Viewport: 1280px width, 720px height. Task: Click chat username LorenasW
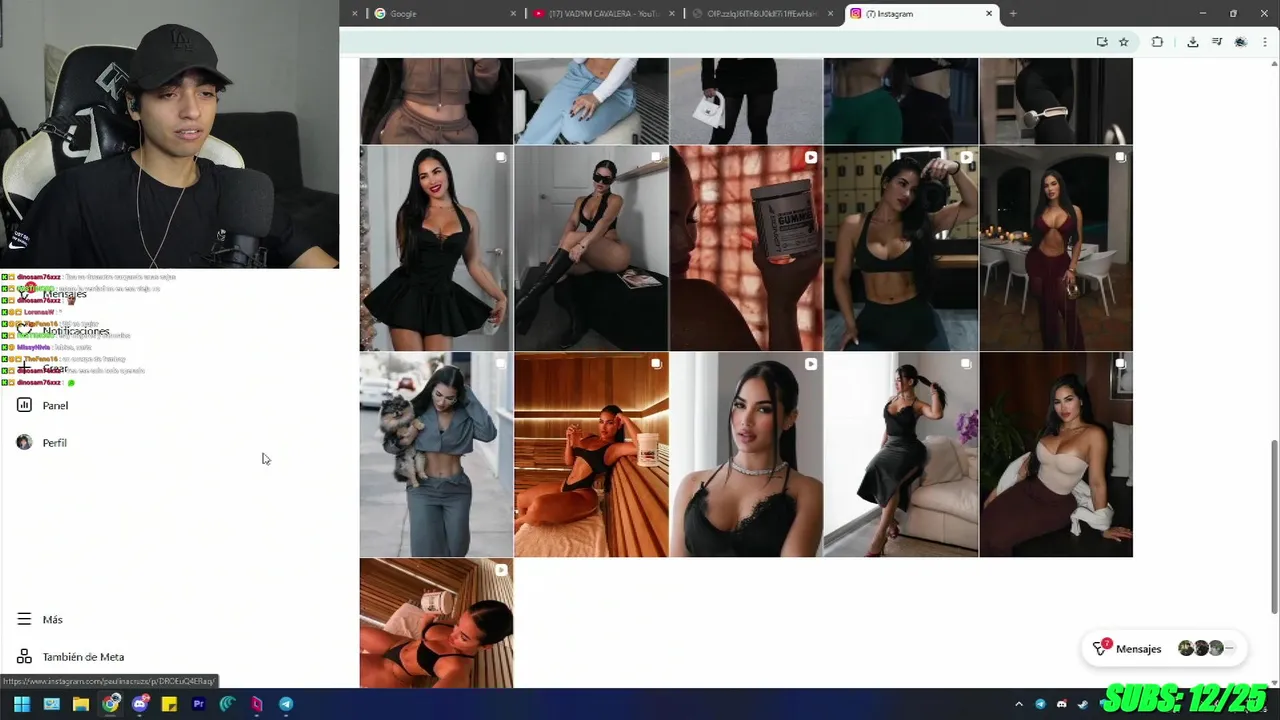pos(38,312)
